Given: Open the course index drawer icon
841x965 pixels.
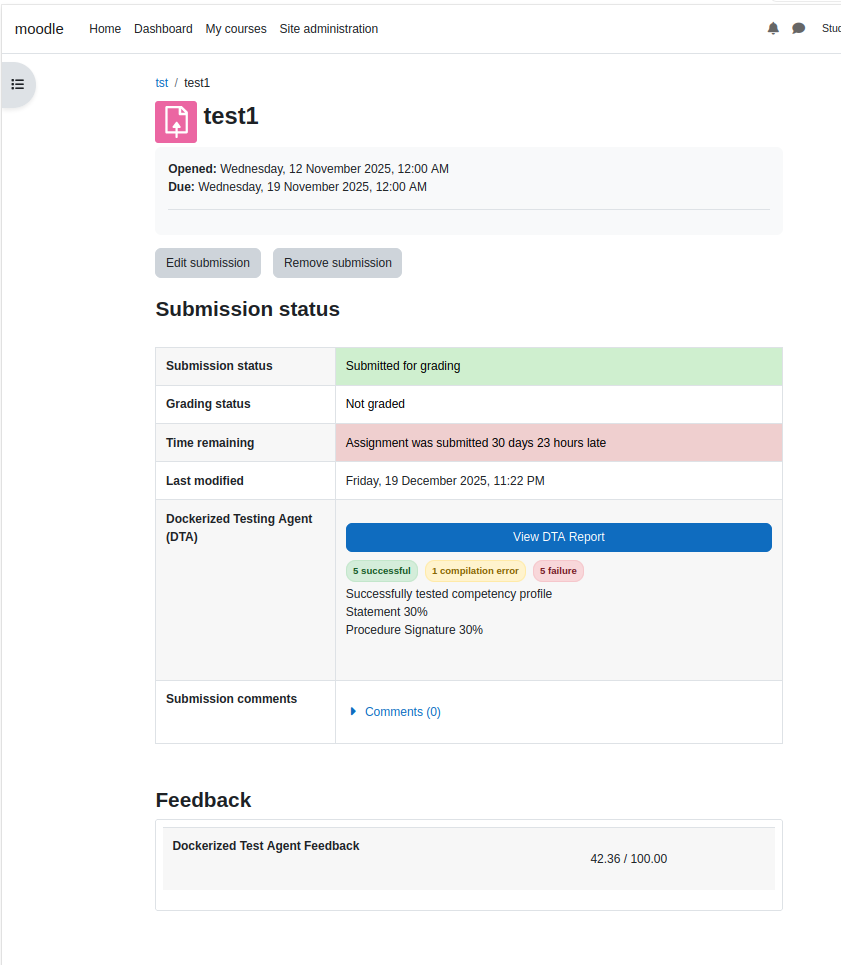Looking at the screenshot, I should tap(18, 84).
